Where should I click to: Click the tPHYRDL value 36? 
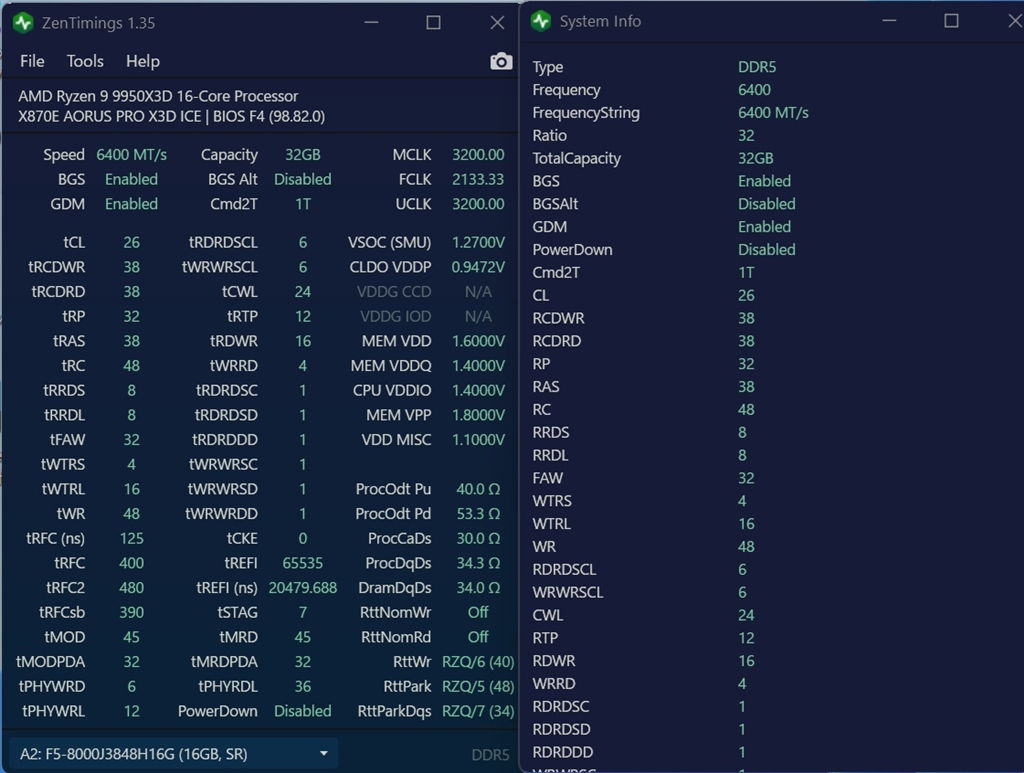(x=302, y=687)
